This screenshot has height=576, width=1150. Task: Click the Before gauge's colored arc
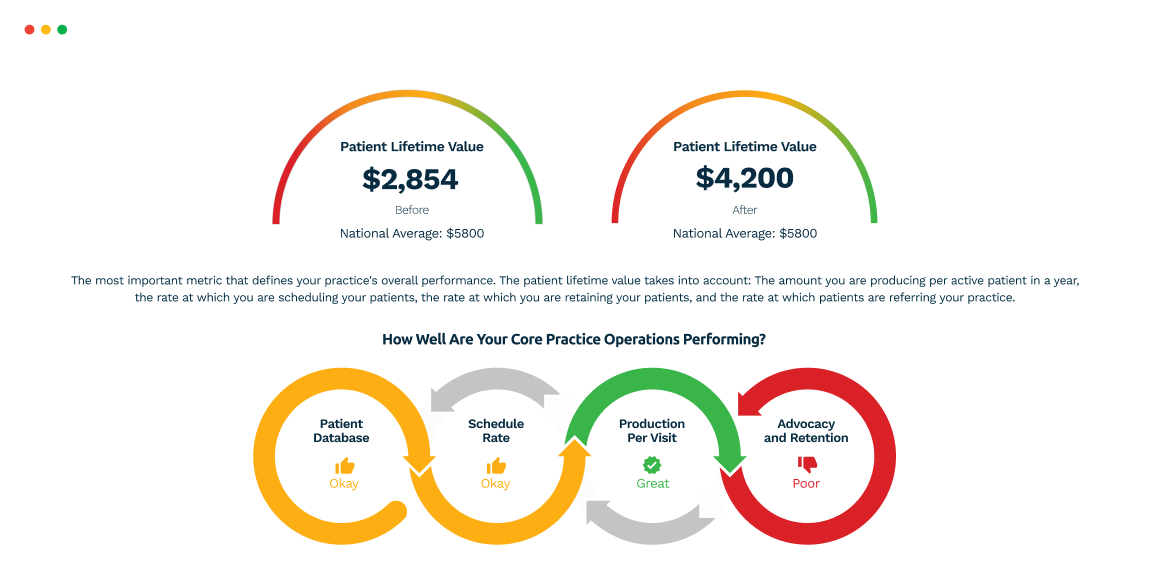(408, 97)
